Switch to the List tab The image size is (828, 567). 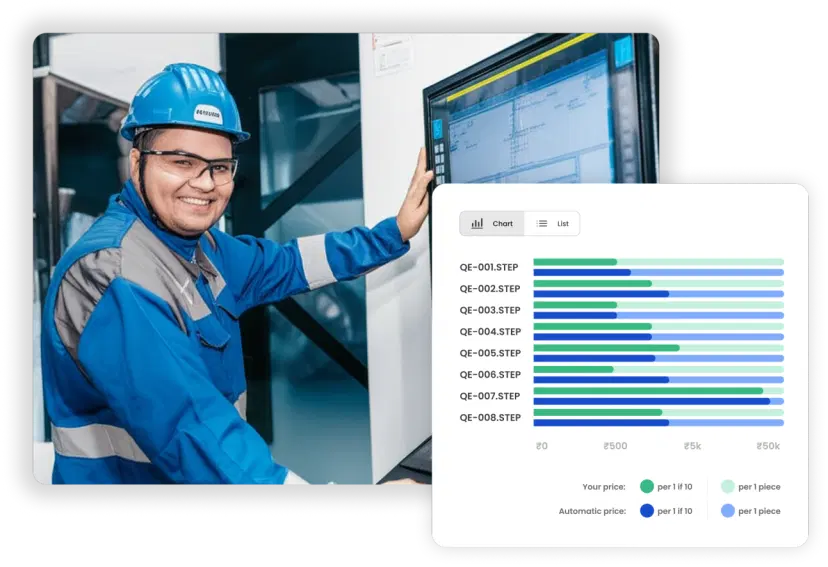coord(552,224)
